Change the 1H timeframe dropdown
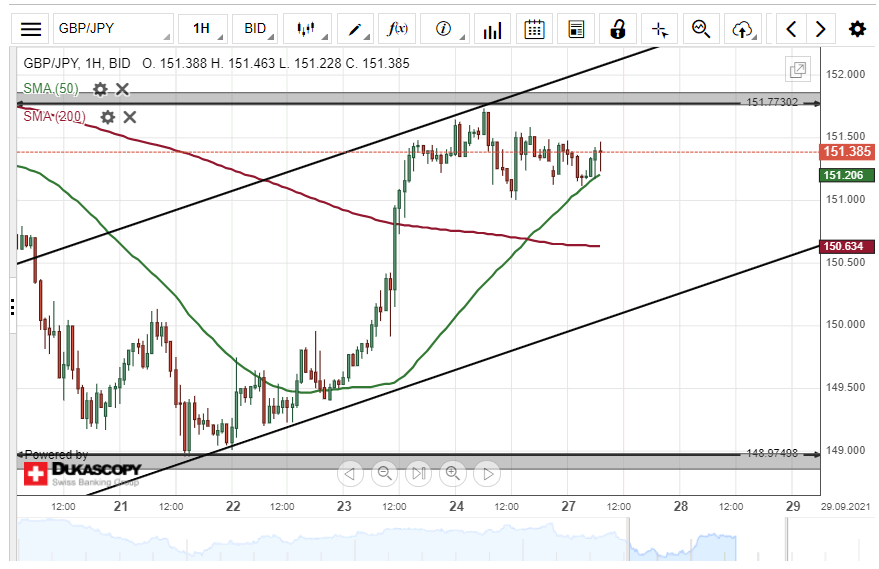Viewport: 879px width, 569px height. tap(202, 29)
